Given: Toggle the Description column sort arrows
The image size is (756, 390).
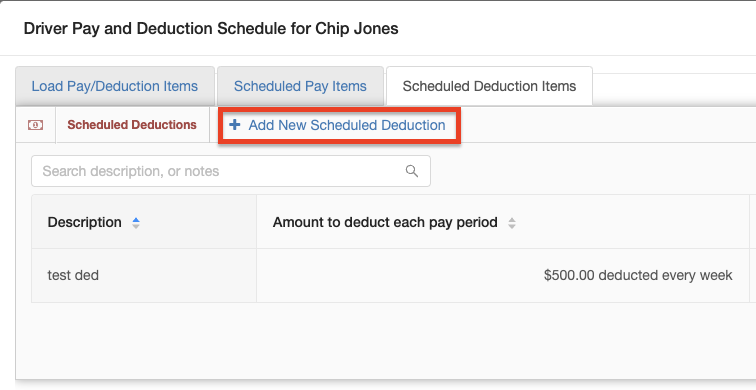Looking at the screenshot, I should click(x=136, y=223).
